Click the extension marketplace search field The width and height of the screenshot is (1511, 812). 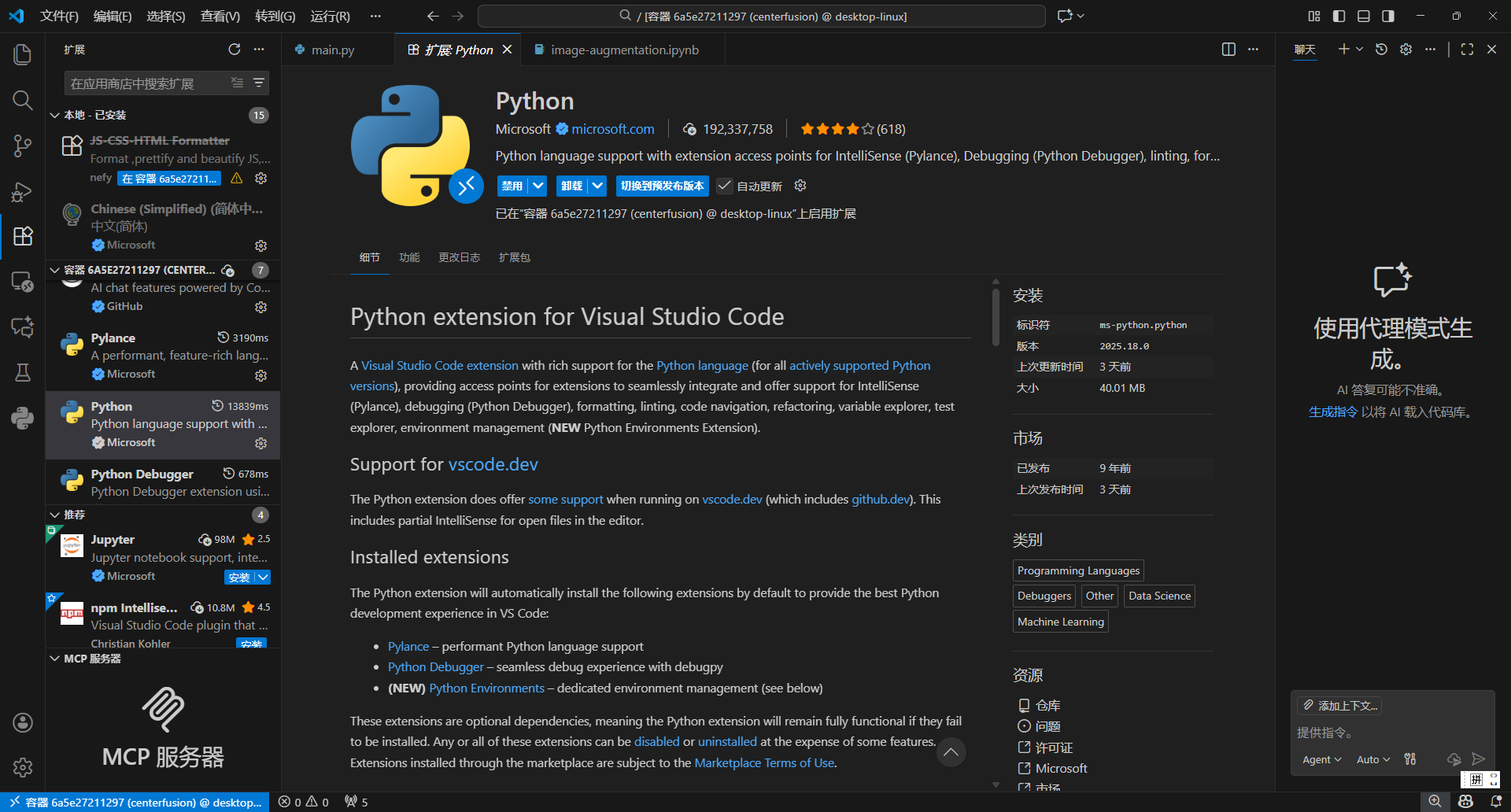click(146, 83)
